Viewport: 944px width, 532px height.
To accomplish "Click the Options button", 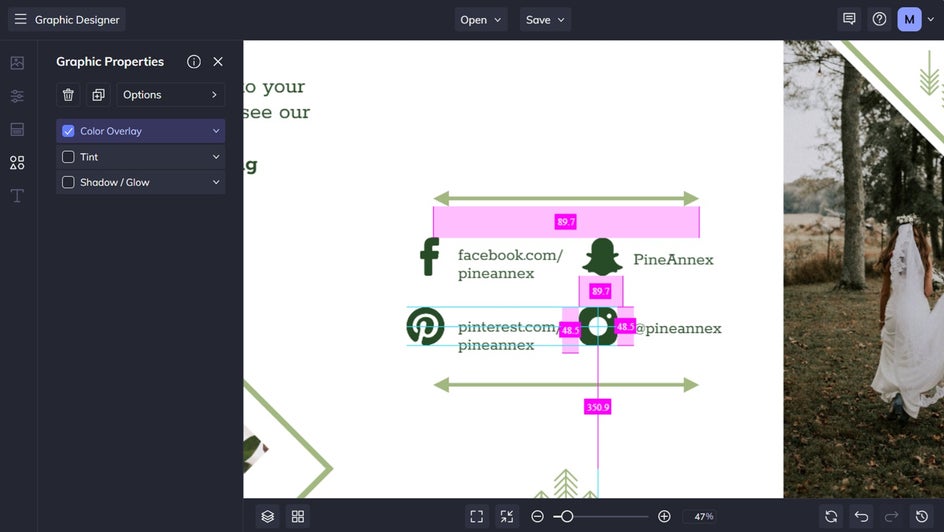I will (170, 94).
